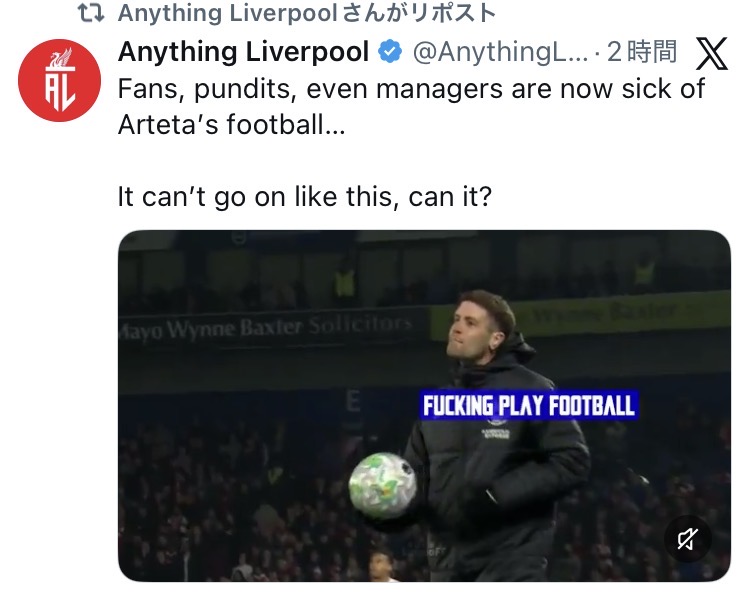This screenshot has height=596, width=750.
Task: Play the embedded video thumbnail
Action: (x=424, y=405)
